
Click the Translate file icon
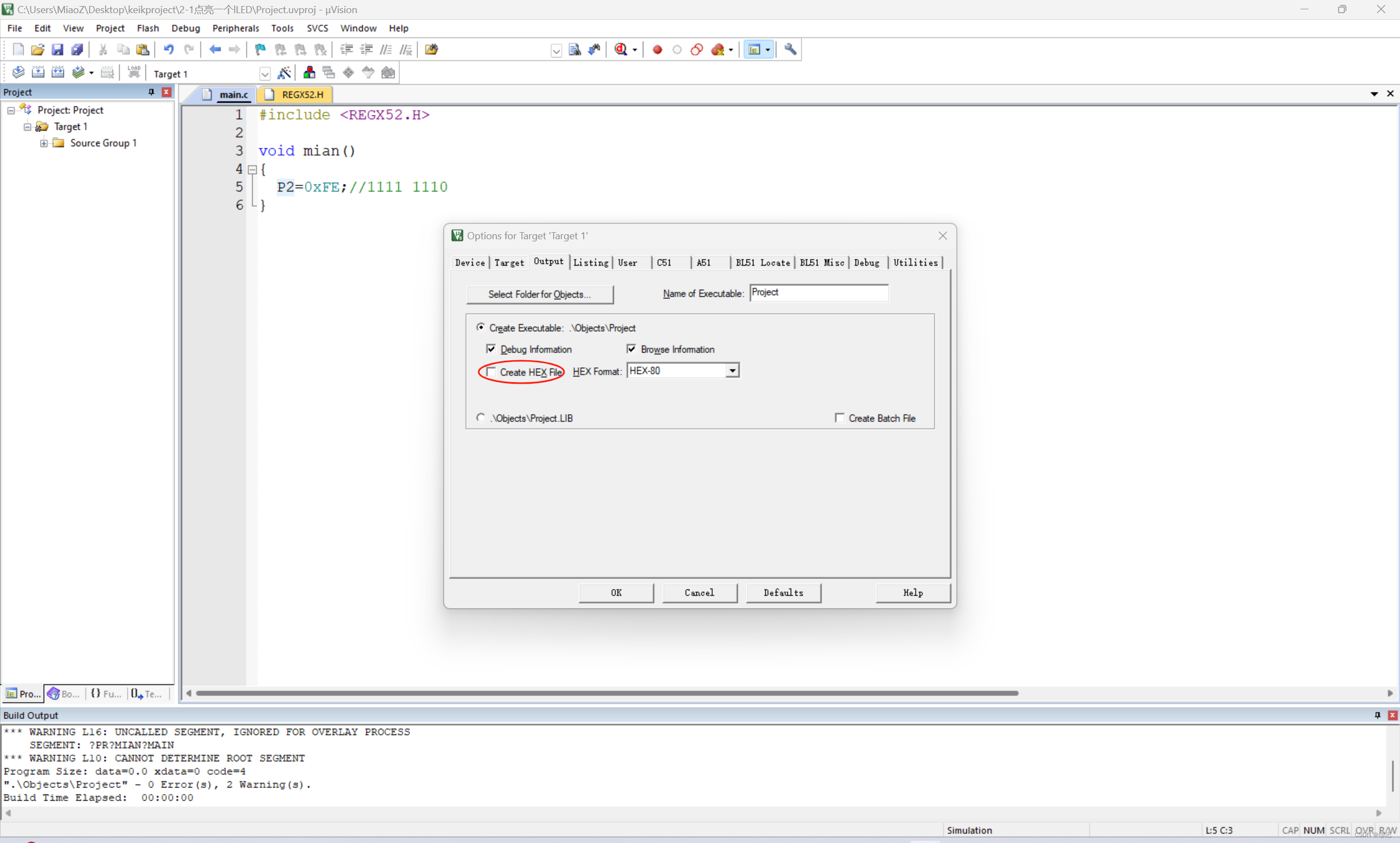click(18, 72)
